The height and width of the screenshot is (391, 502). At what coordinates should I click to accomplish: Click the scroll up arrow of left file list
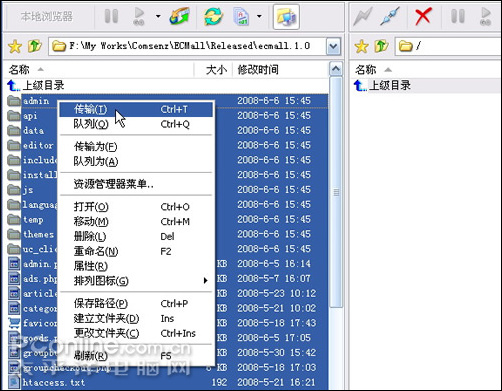tap(336, 69)
